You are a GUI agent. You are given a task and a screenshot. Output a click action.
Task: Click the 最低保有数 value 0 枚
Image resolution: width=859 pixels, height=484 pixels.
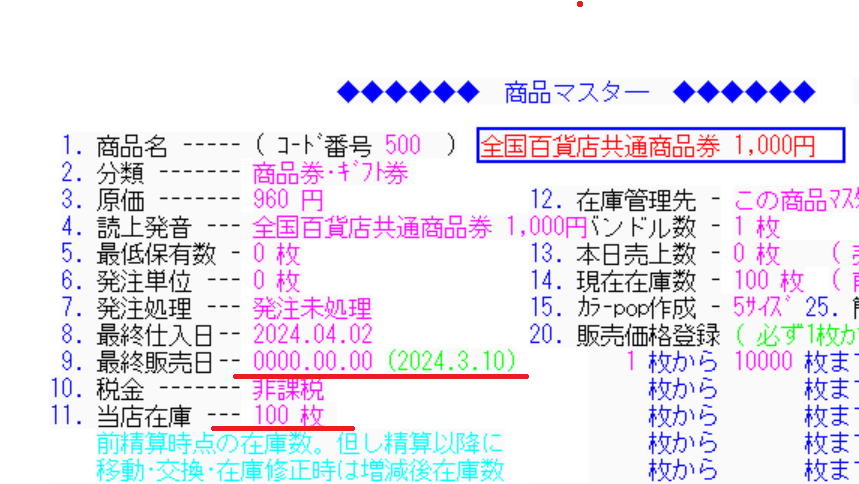coord(276,254)
